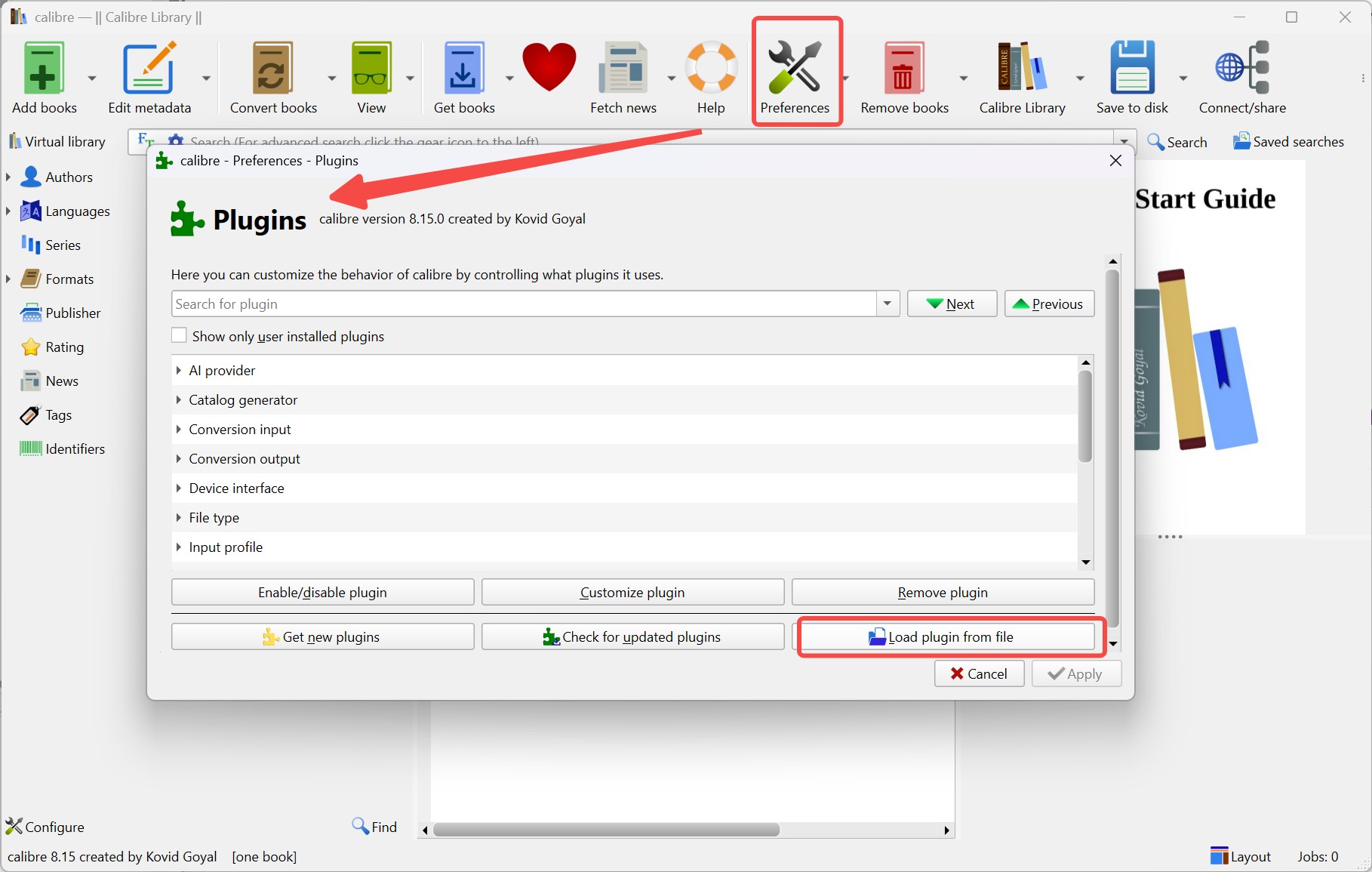Image resolution: width=1372 pixels, height=872 pixels.
Task: Open the plugin search dropdown arrow
Action: 886,304
